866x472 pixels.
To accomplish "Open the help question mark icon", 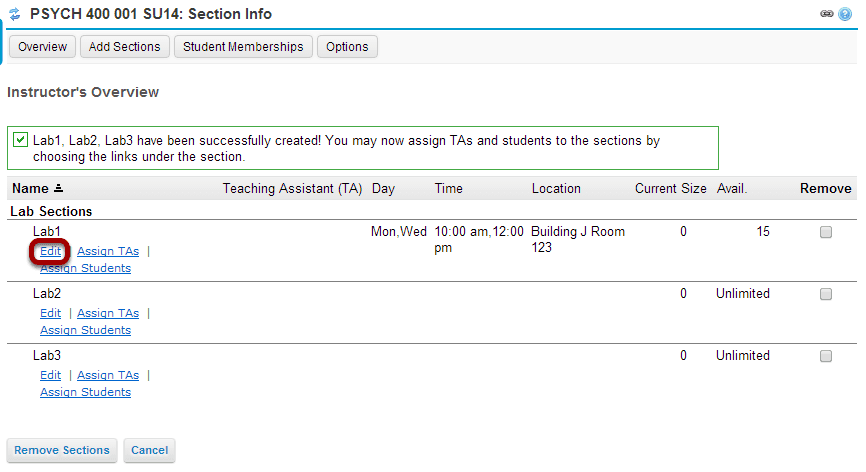I will 845,14.
